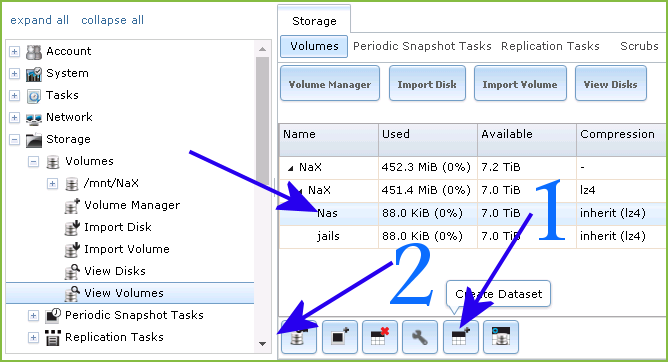Click the Volume Manager button

pyautogui.click(x=330, y=83)
